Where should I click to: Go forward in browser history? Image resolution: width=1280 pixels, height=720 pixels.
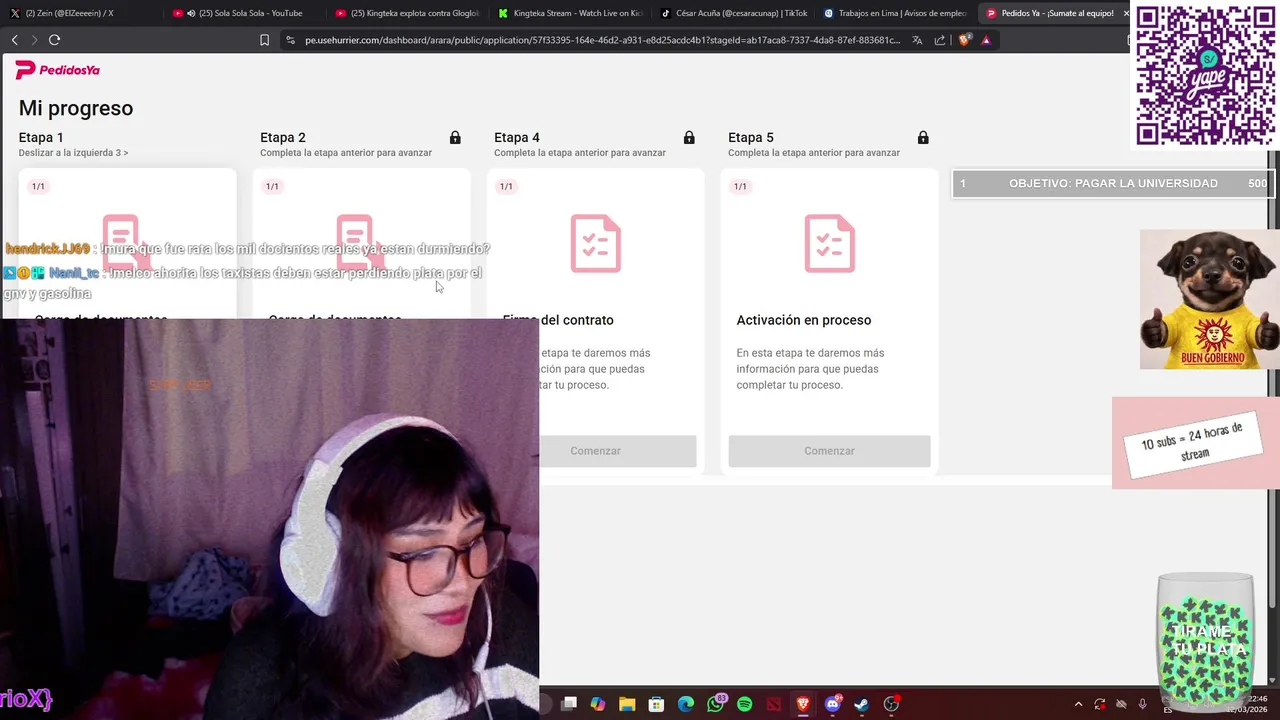tap(34, 40)
